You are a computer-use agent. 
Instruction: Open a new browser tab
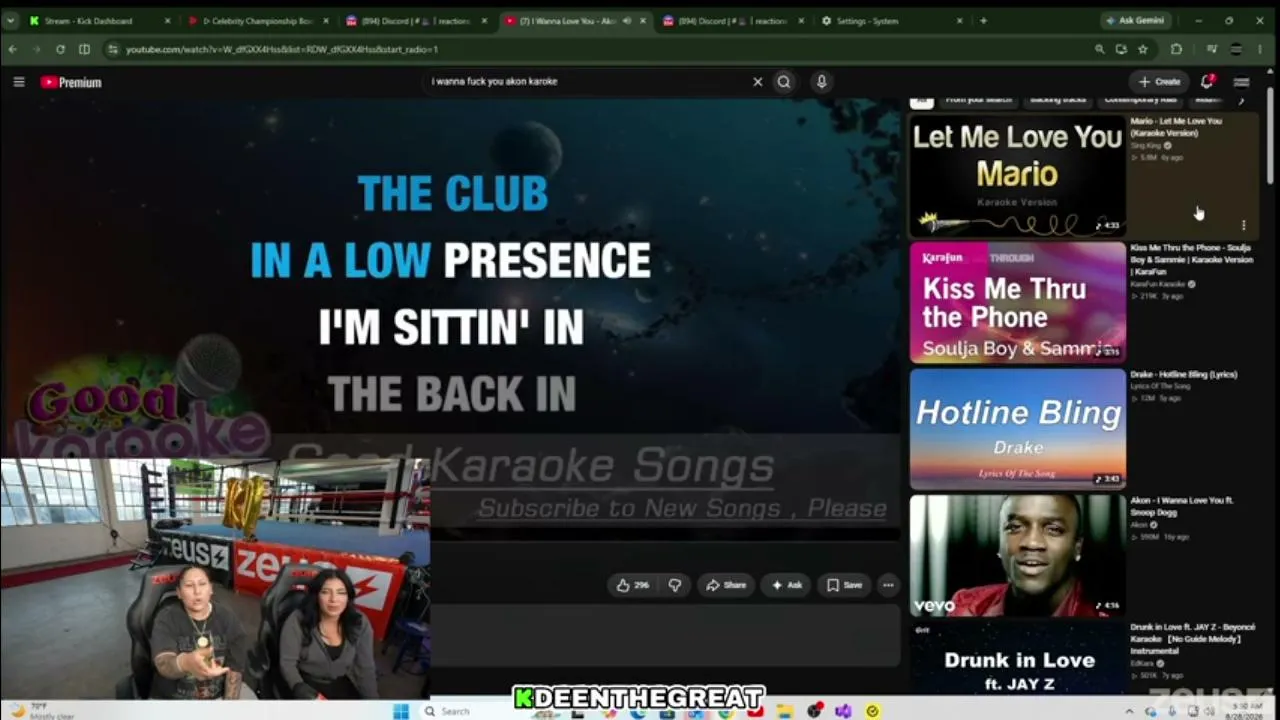tap(983, 21)
